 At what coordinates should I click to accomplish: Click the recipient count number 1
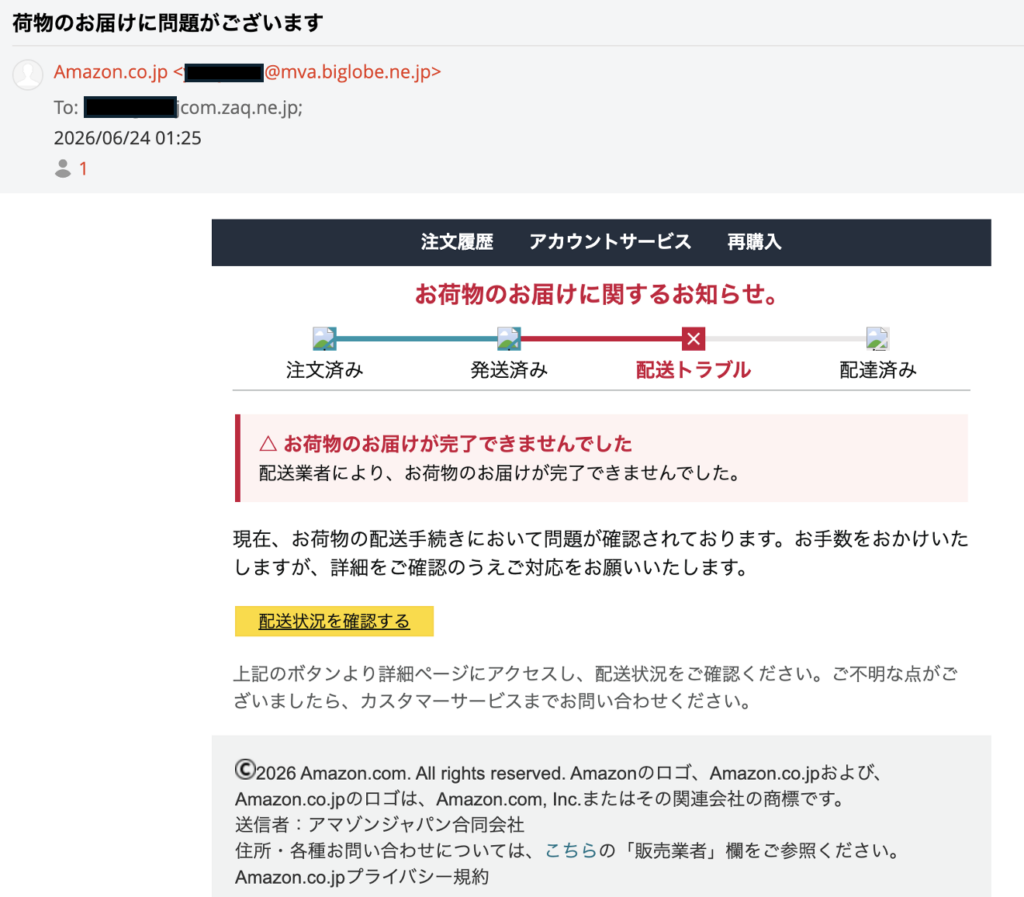click(x=83, y=169)
